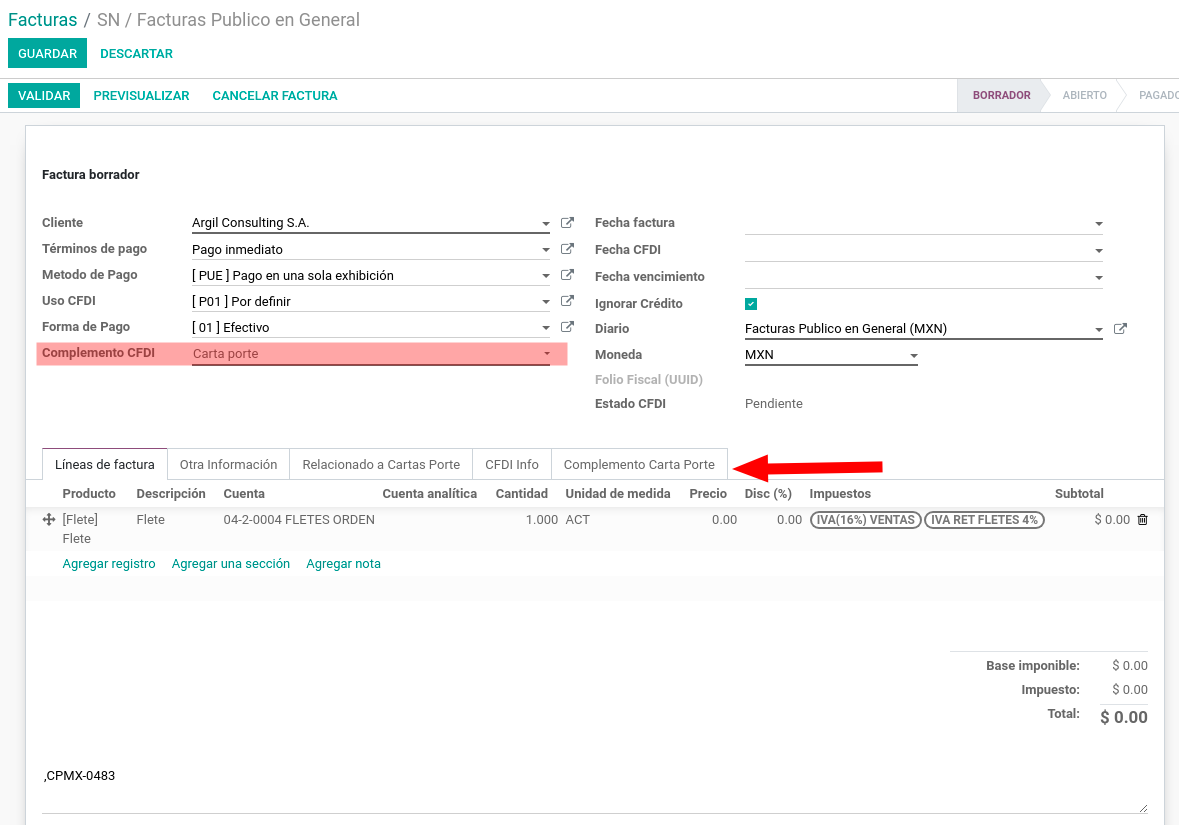Grab the drag handle on the Flete row

(x=48, y=519)
